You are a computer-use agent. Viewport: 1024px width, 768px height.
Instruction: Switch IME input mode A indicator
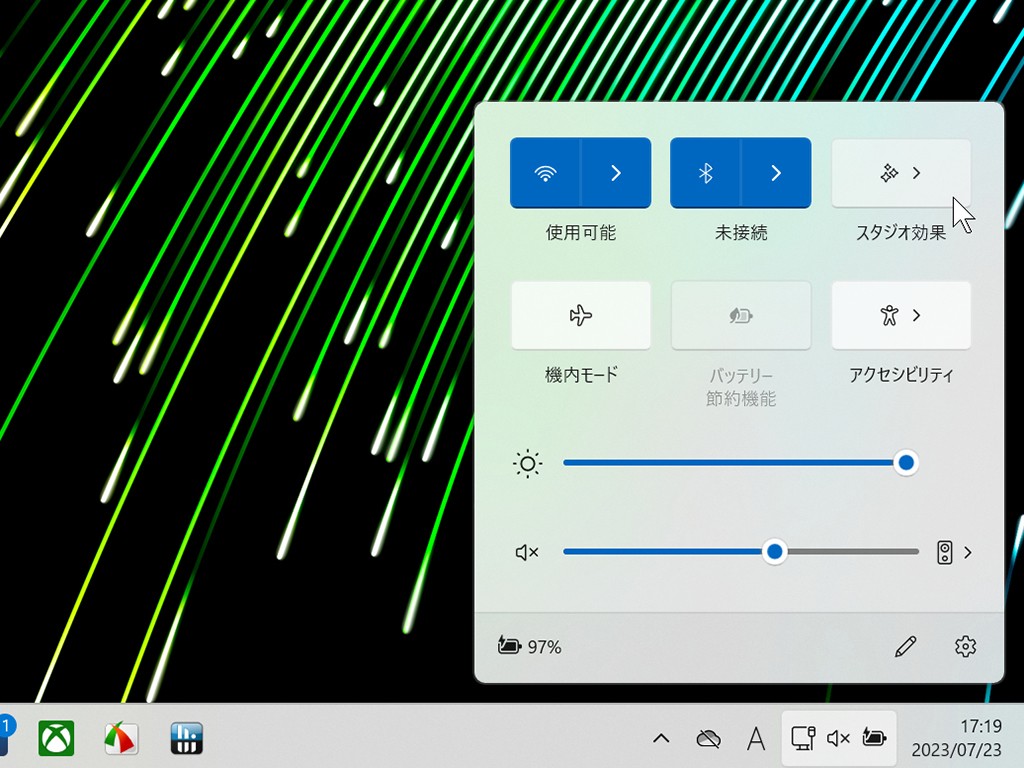(x=756, y=739)
